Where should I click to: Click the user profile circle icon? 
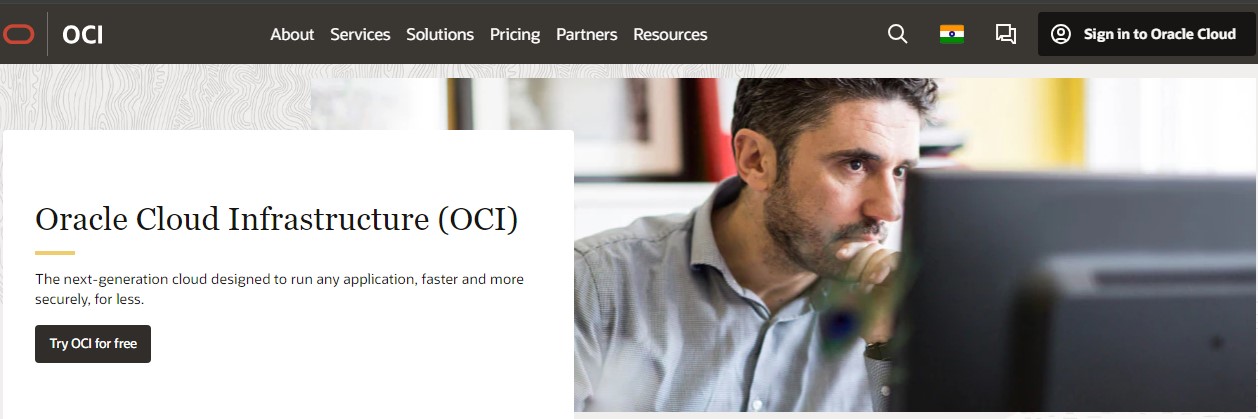click(1061, 34)
